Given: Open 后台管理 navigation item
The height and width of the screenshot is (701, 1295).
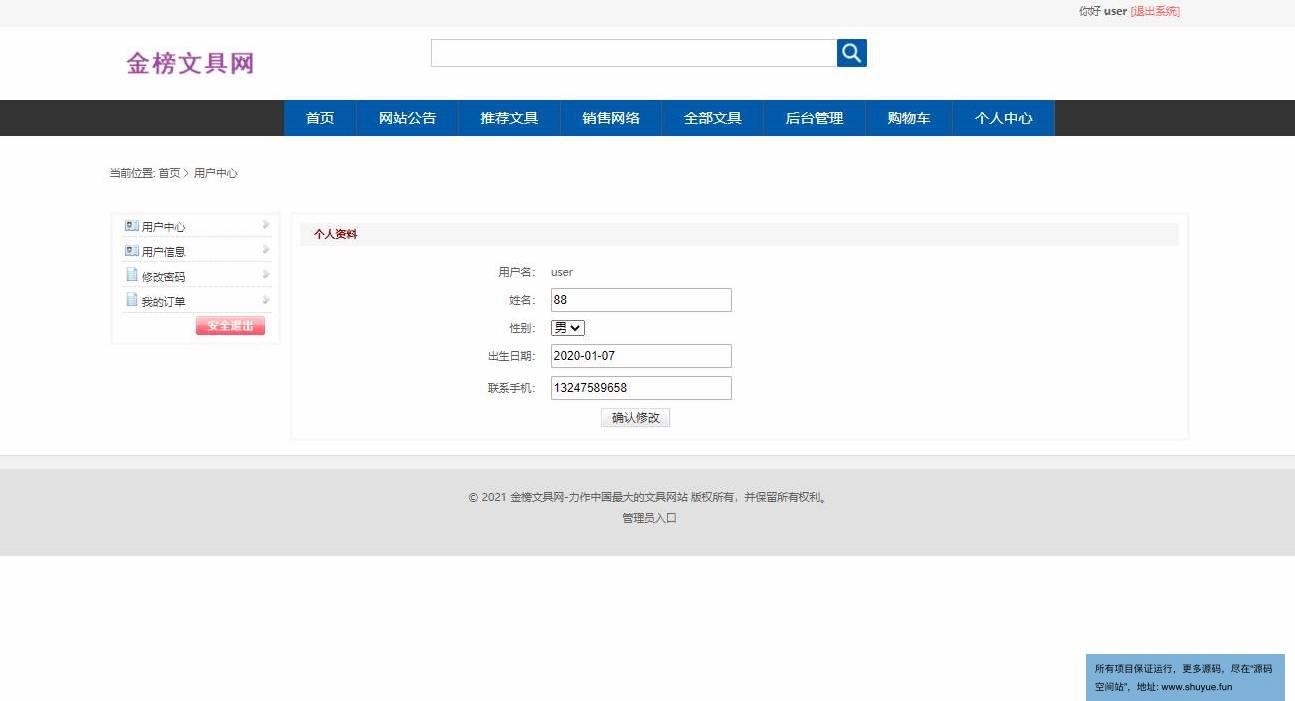Looking at the screenshot, I should 814,118.
